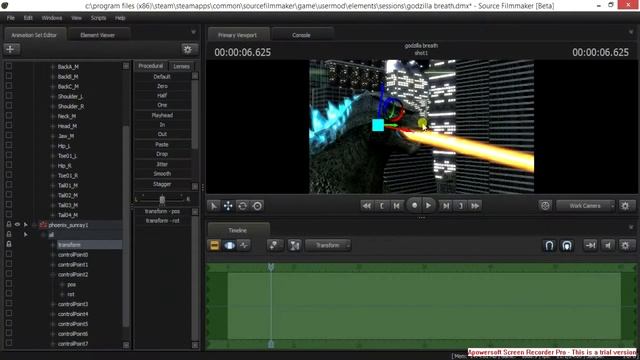The height and width of the screenshot is (360, 640).
Task: Click the bookmark keys tool icon in timeline
Action: pyautogui.click(x=275, y=245)
